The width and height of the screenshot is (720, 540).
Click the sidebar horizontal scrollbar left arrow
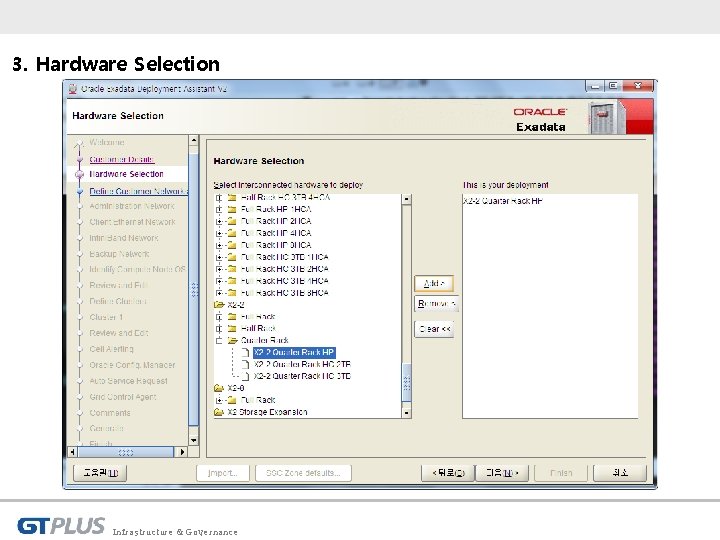tap(73, 452)
